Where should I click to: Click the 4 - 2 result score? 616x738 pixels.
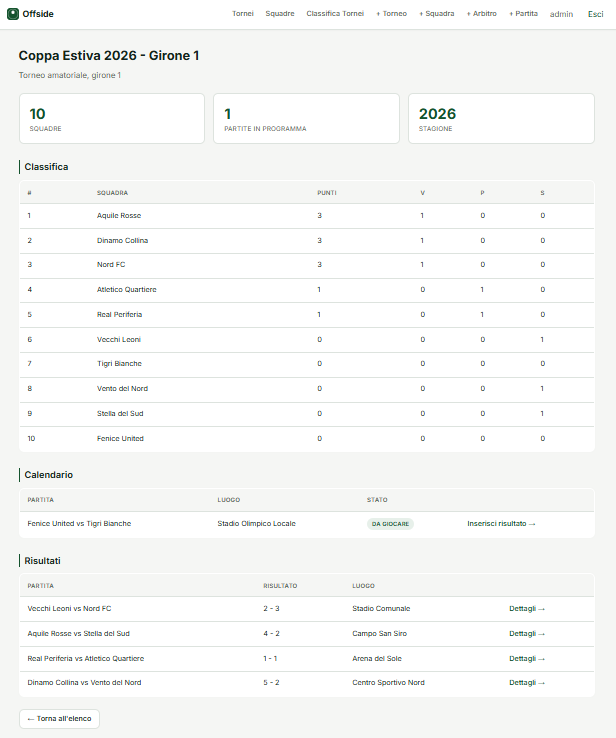pos(271,634)
